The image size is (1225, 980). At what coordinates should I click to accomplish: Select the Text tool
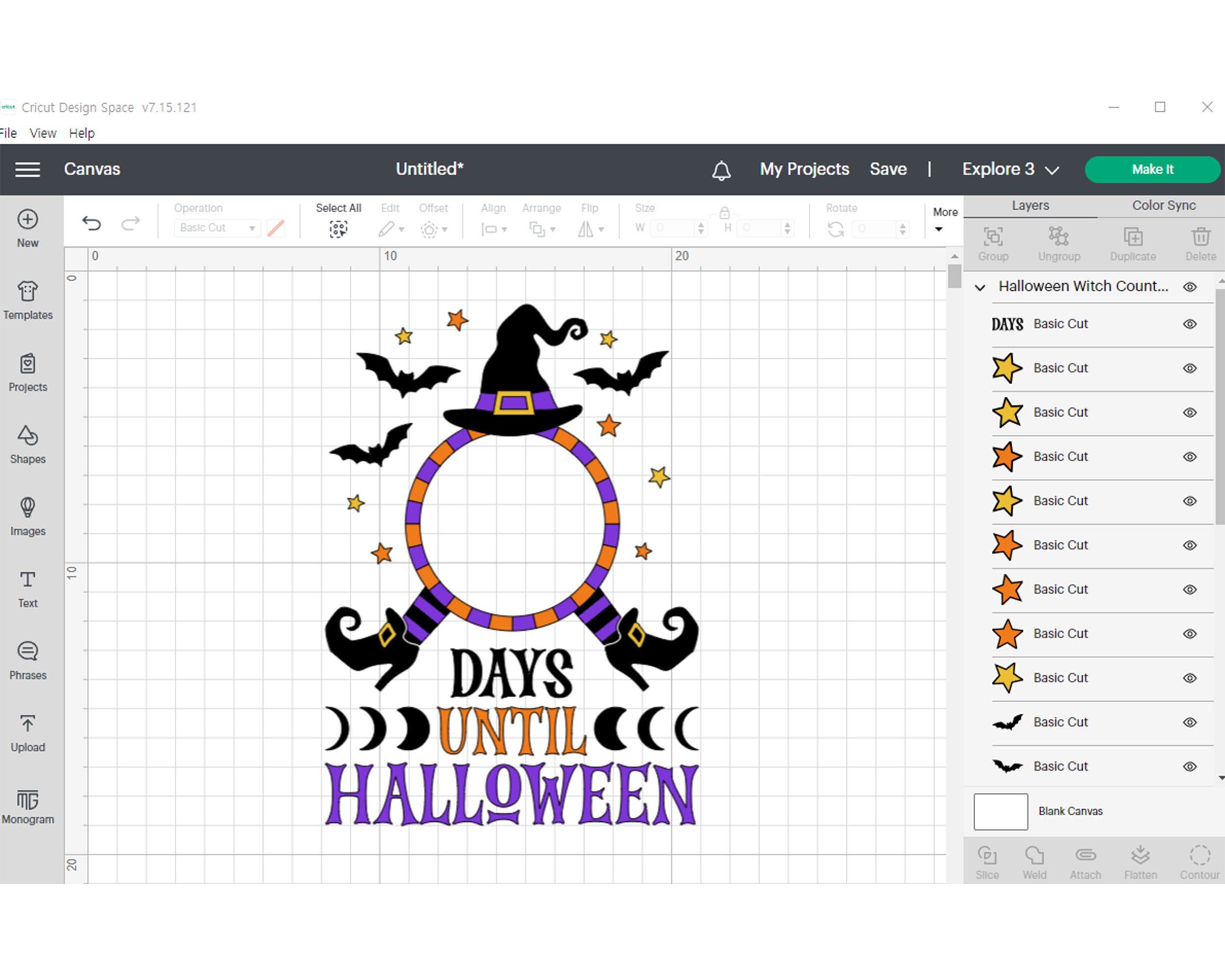tap(27, 588)
